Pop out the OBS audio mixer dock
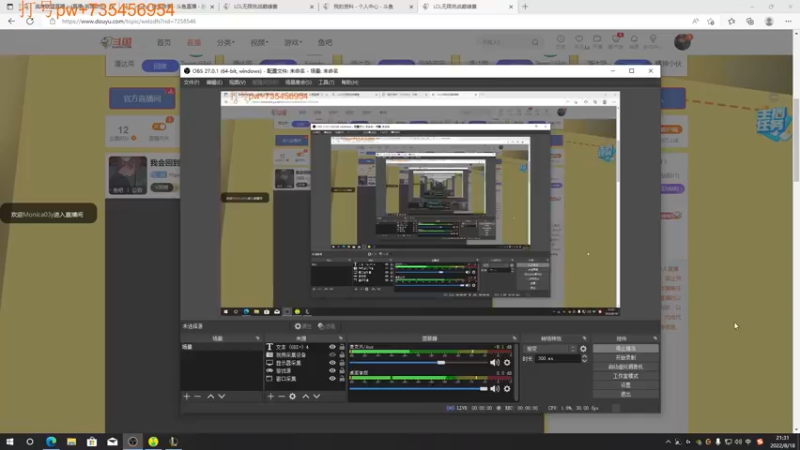 [514, 338]
